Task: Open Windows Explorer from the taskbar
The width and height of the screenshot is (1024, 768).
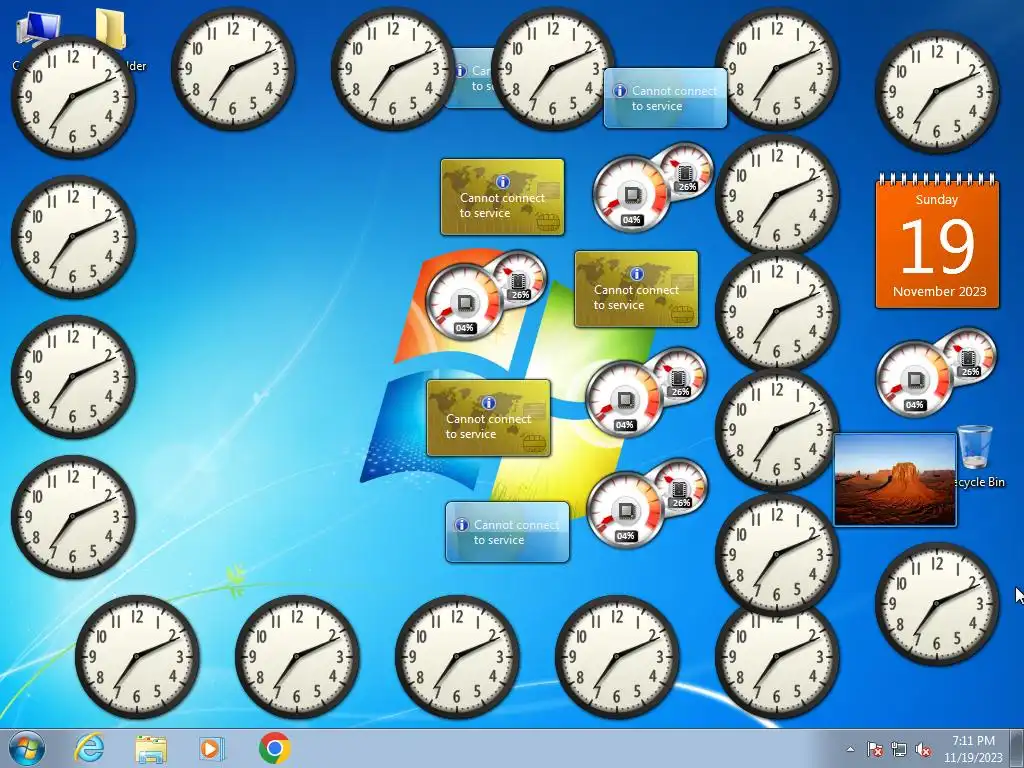Action: click(151, 749)
